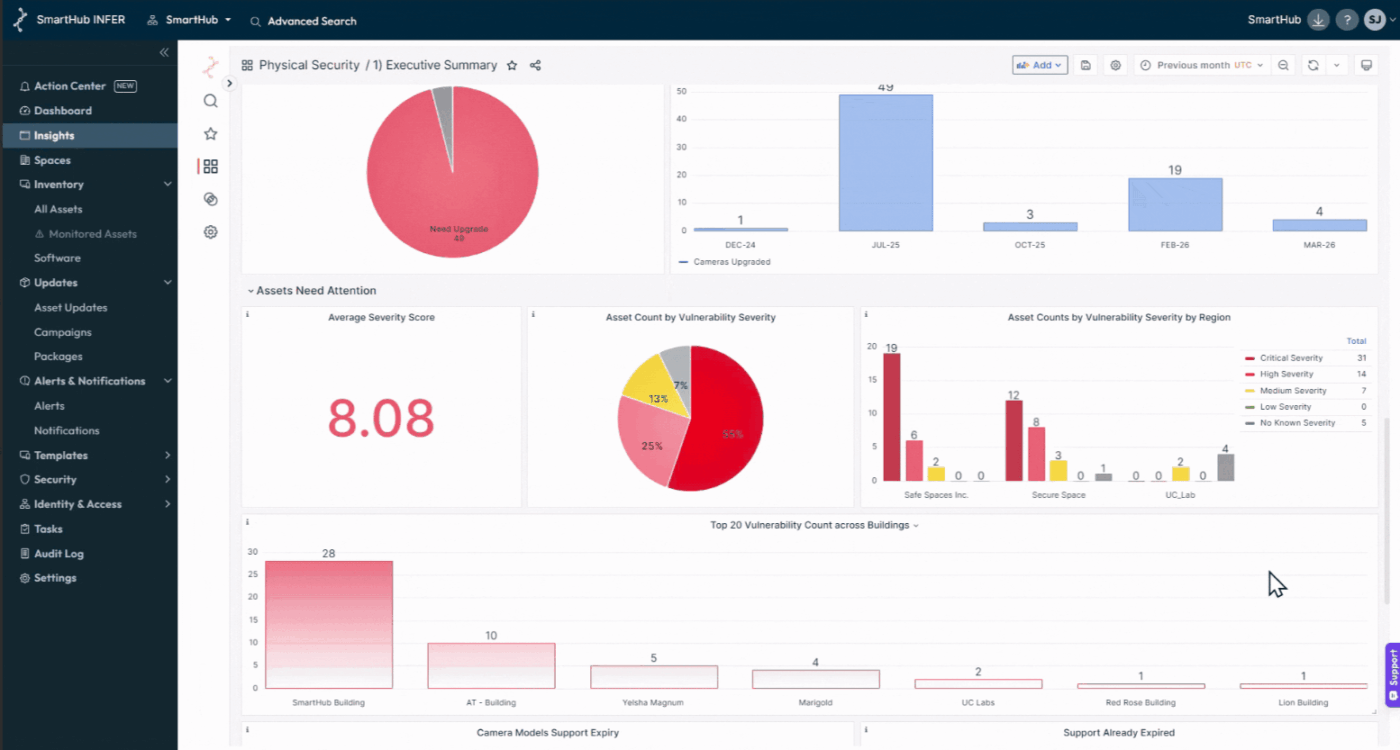
Task: Open the Support tab on the right edge
Action: [x=1392, y=676]
